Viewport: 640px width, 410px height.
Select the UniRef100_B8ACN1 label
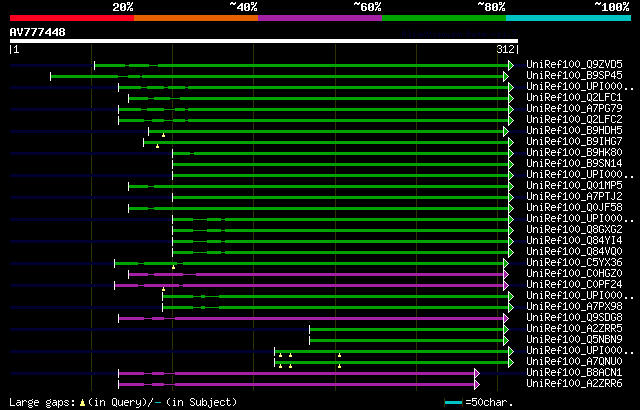pos(574,373)
